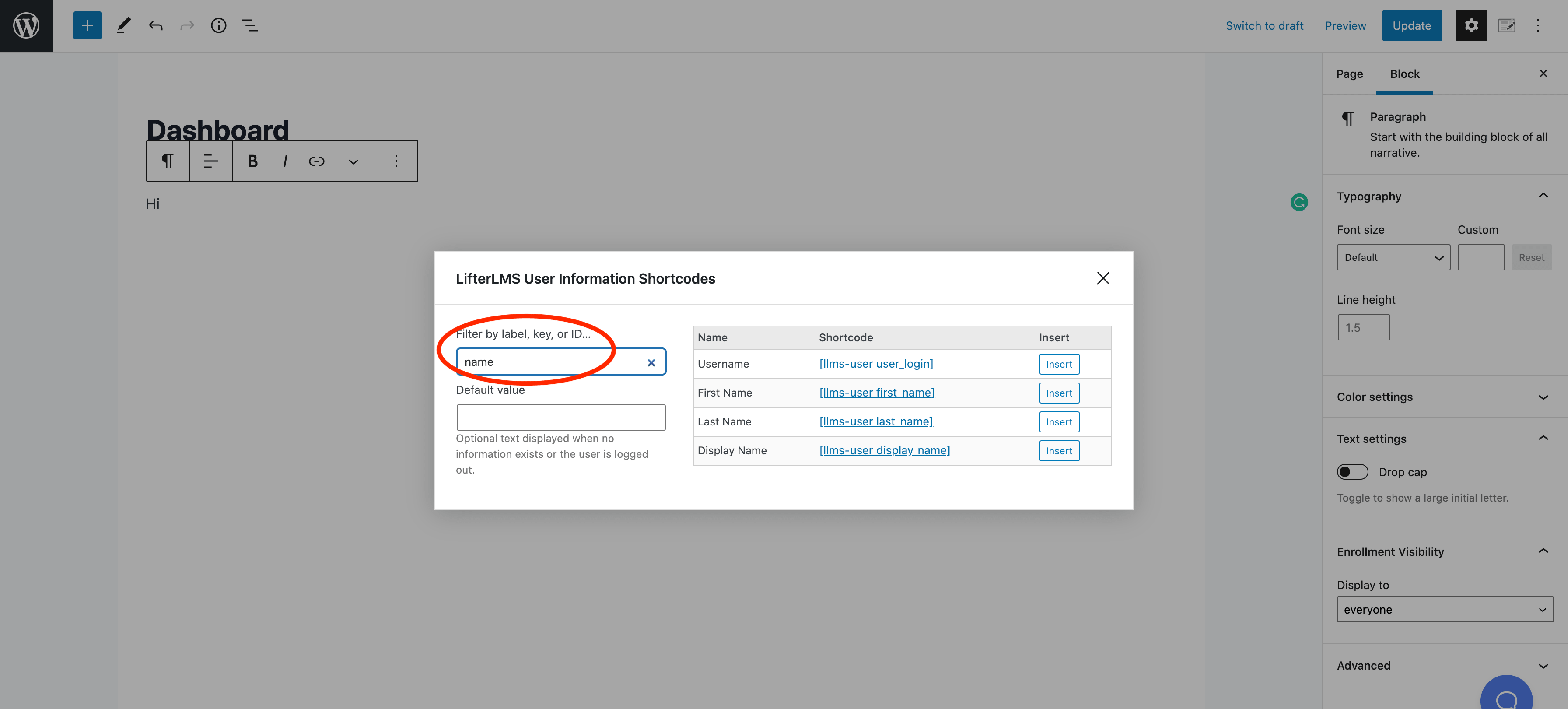
Task: Redo the last undone change
Action: pos(187,25)
